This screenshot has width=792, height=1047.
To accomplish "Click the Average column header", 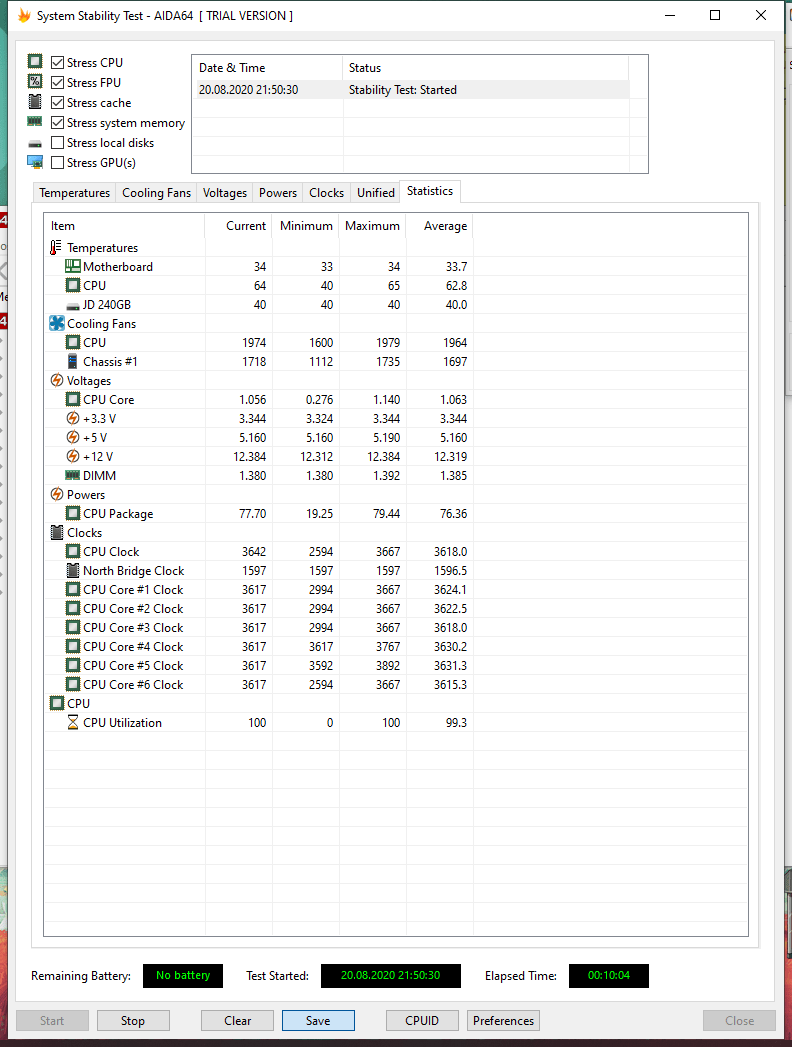I will [440, 226].
